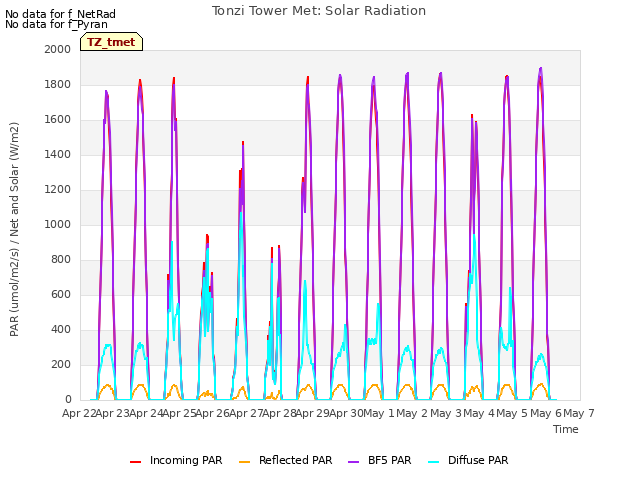Click the 800 y-axis tick label
Image resolution: width=640 pixels, height=480 pixels.
61,260
